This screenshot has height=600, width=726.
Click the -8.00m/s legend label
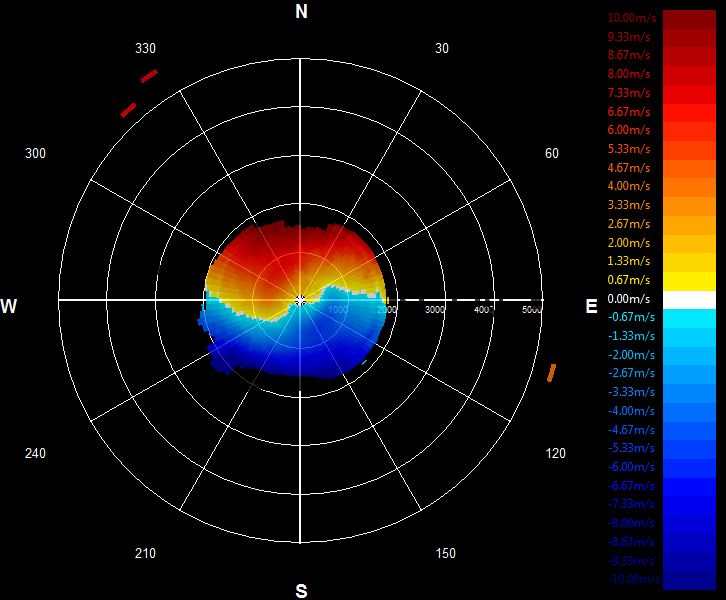(631, 523)
